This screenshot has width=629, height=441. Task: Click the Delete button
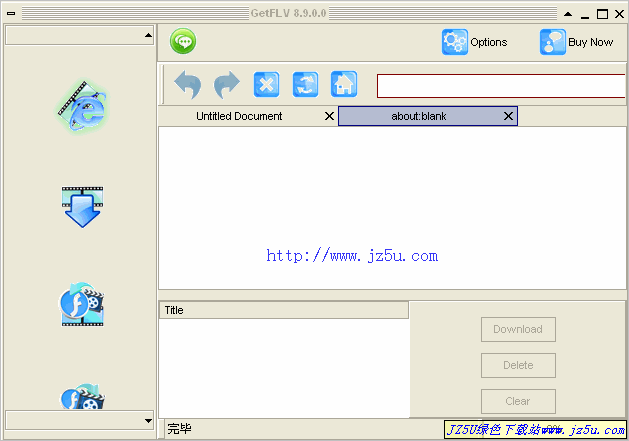coord(518,365)
